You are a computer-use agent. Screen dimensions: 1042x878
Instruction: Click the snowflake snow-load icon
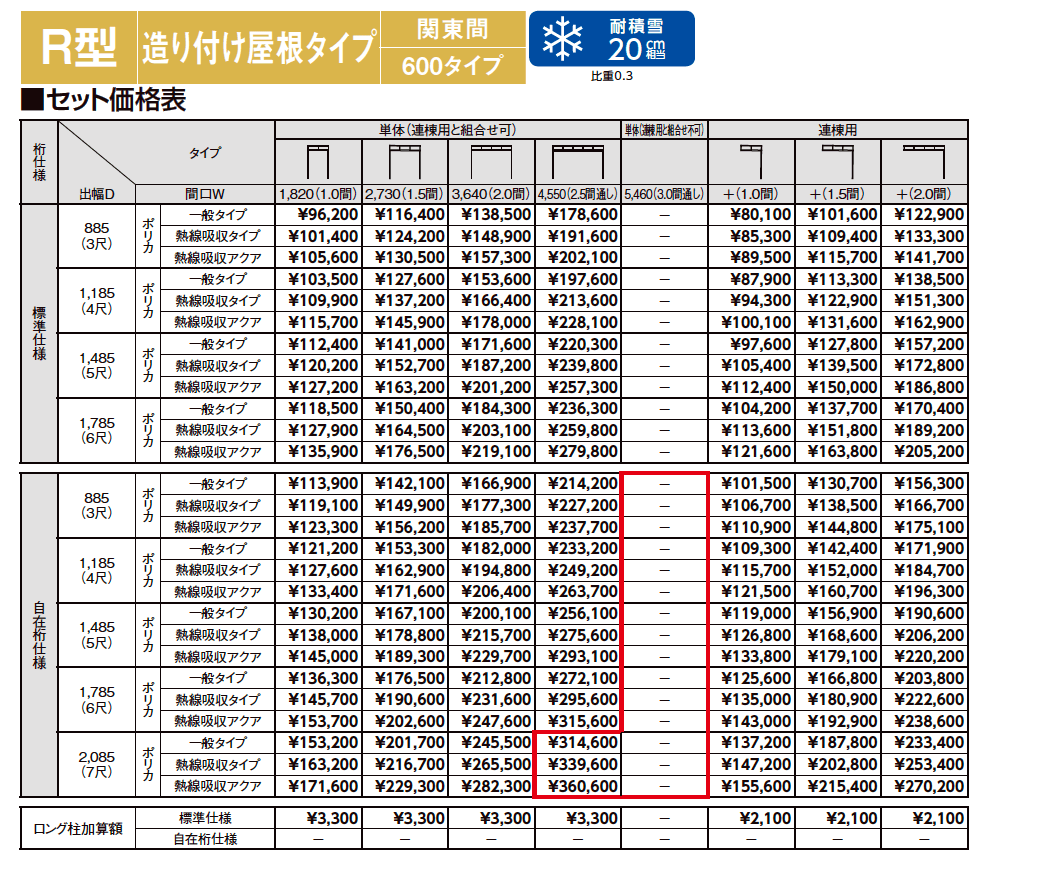[x=560, y=36]
